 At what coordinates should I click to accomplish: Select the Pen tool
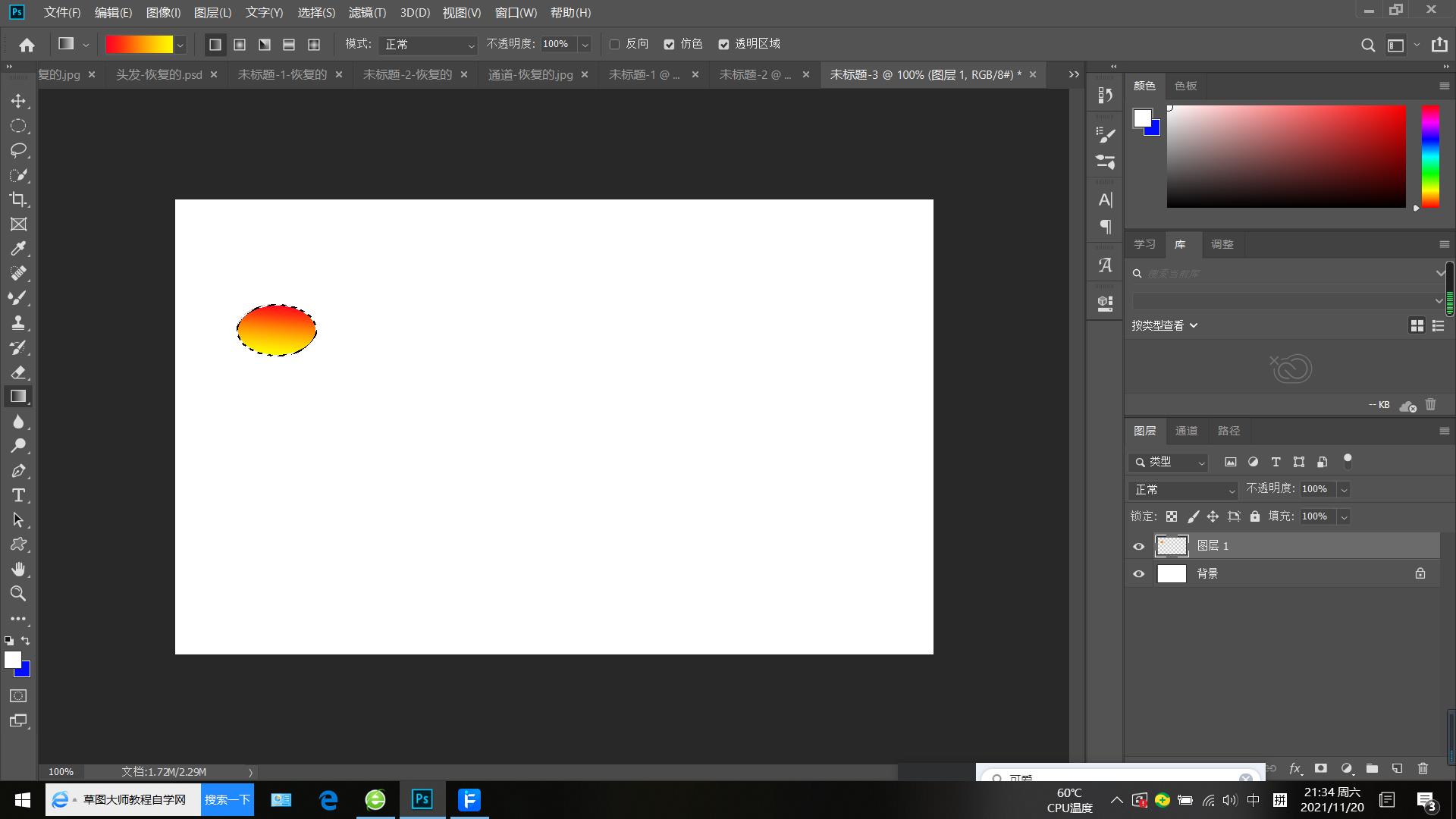pyautogui.click(x=18, y=471)
